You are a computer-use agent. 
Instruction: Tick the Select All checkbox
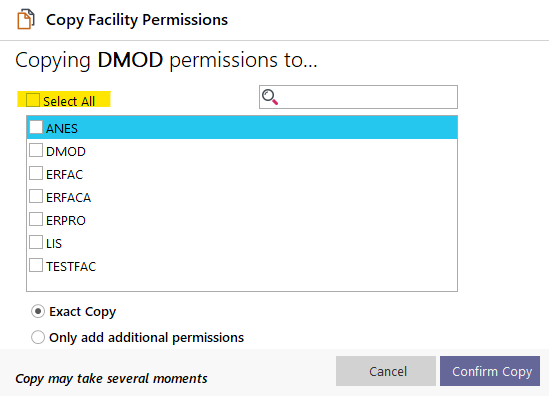(33, 100)
